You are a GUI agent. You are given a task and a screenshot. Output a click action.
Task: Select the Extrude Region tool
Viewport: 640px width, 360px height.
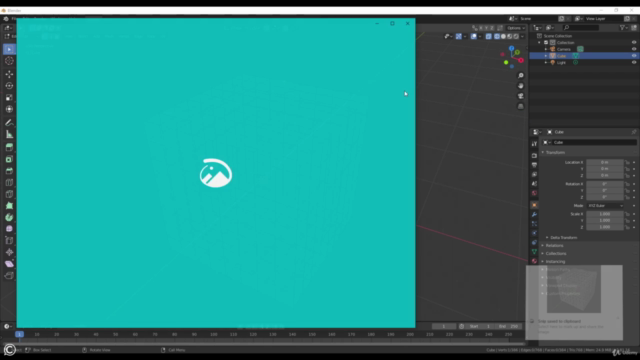9,147
